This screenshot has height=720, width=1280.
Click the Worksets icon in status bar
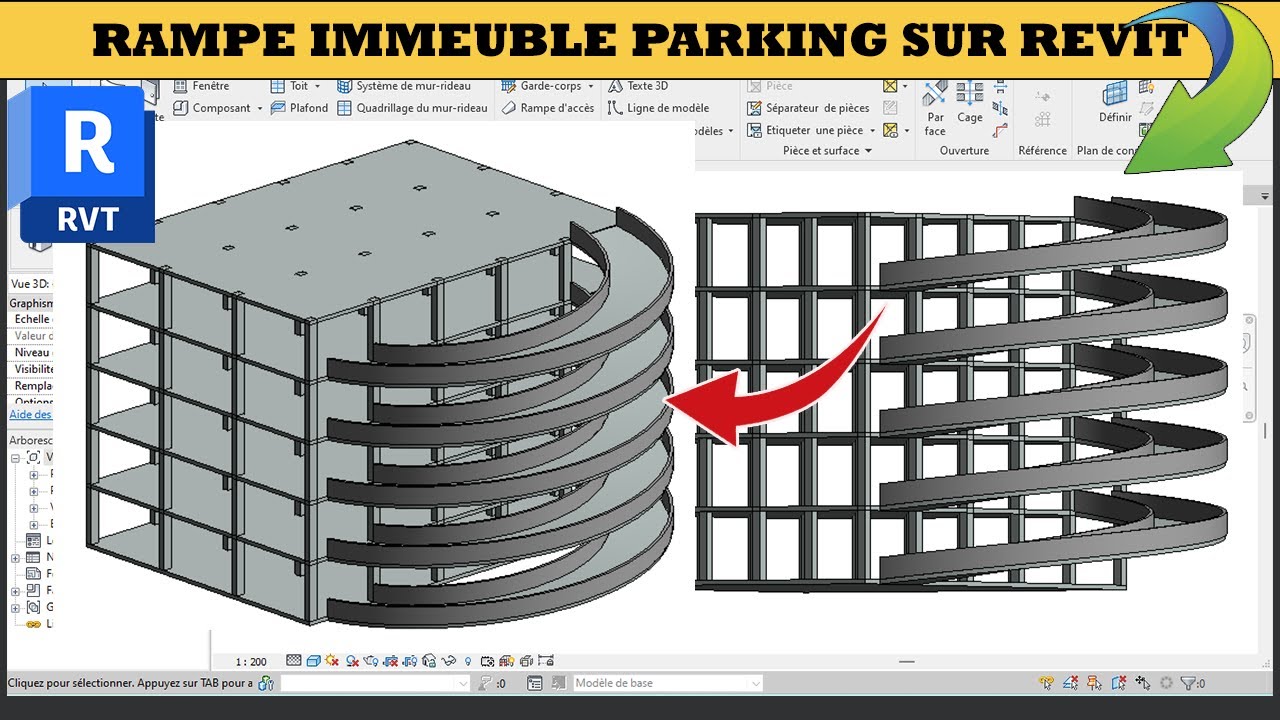tap(265, 683)
